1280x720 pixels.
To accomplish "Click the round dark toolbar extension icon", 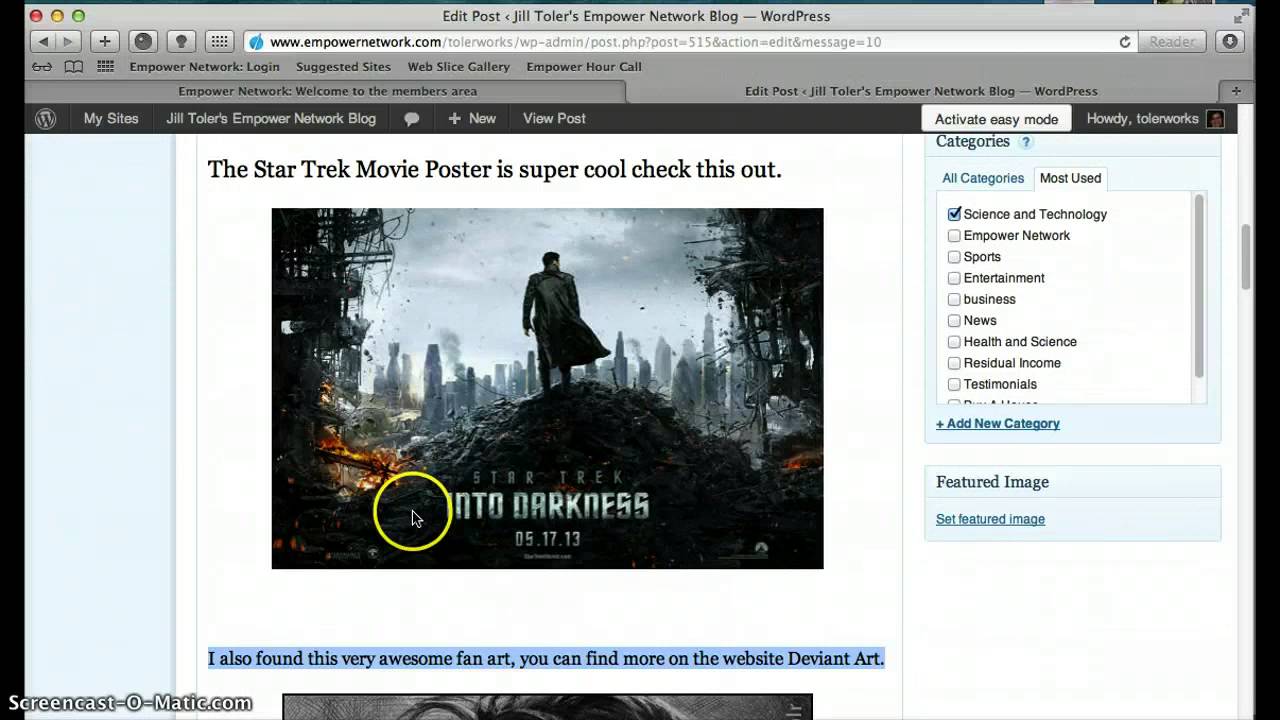I will click(x=143, y=42).
